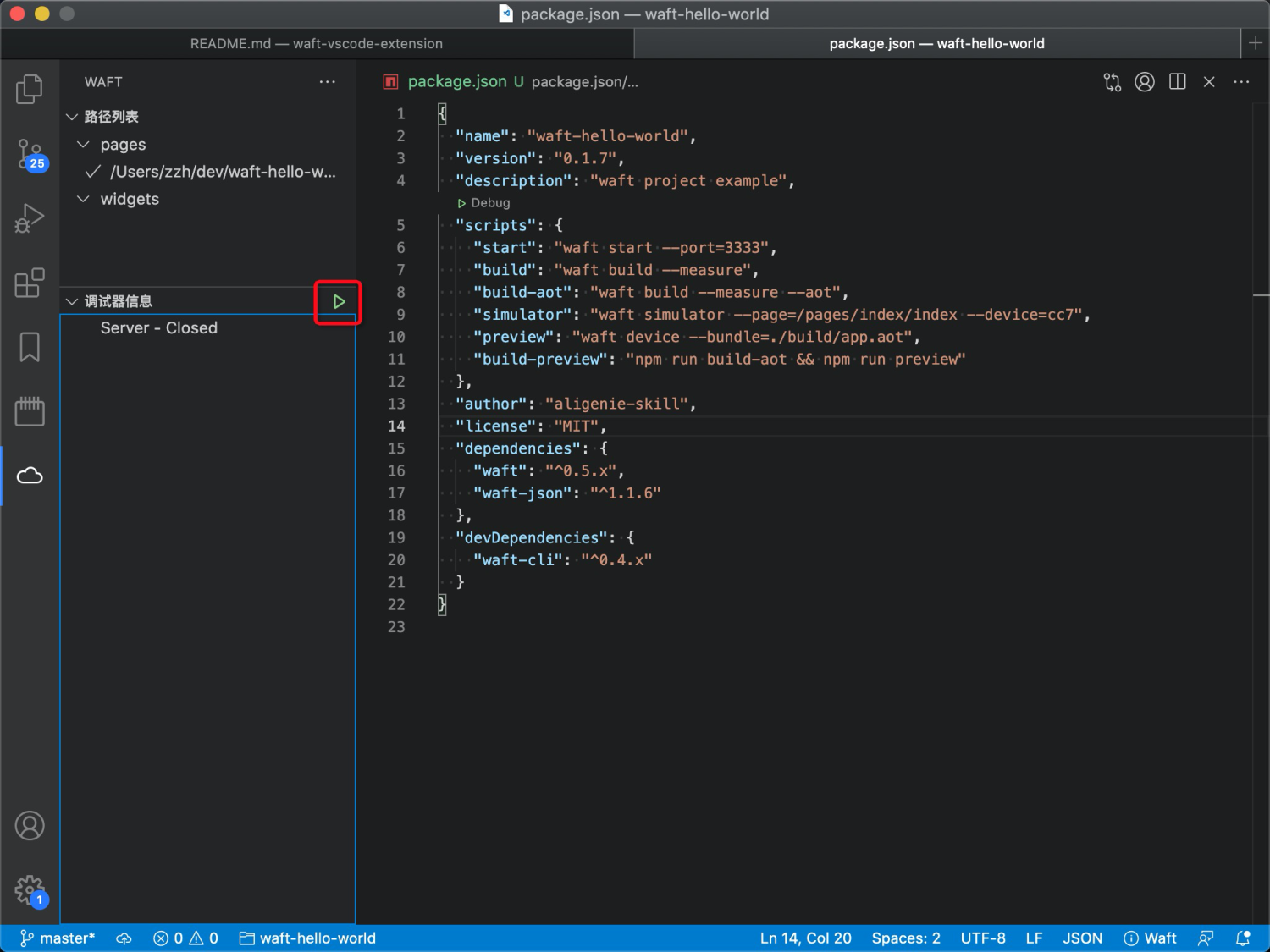This screenshot has width=1270, height=952.
Task: Click line number 14 in gutter
Action: (396, 426)
